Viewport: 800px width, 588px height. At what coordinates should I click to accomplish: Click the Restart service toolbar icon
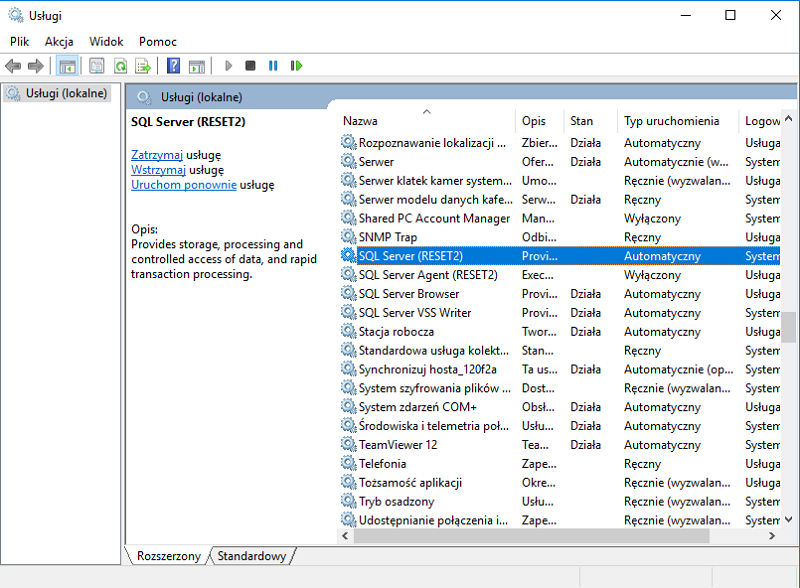[296, 66]
